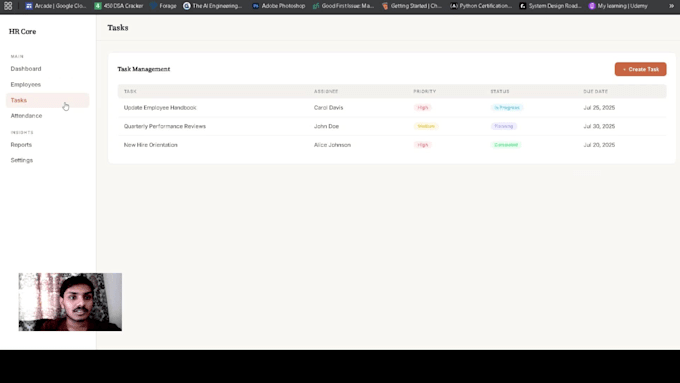Open Settings in the sidebar
Screen dimensions: 680x383
[22, 160]
